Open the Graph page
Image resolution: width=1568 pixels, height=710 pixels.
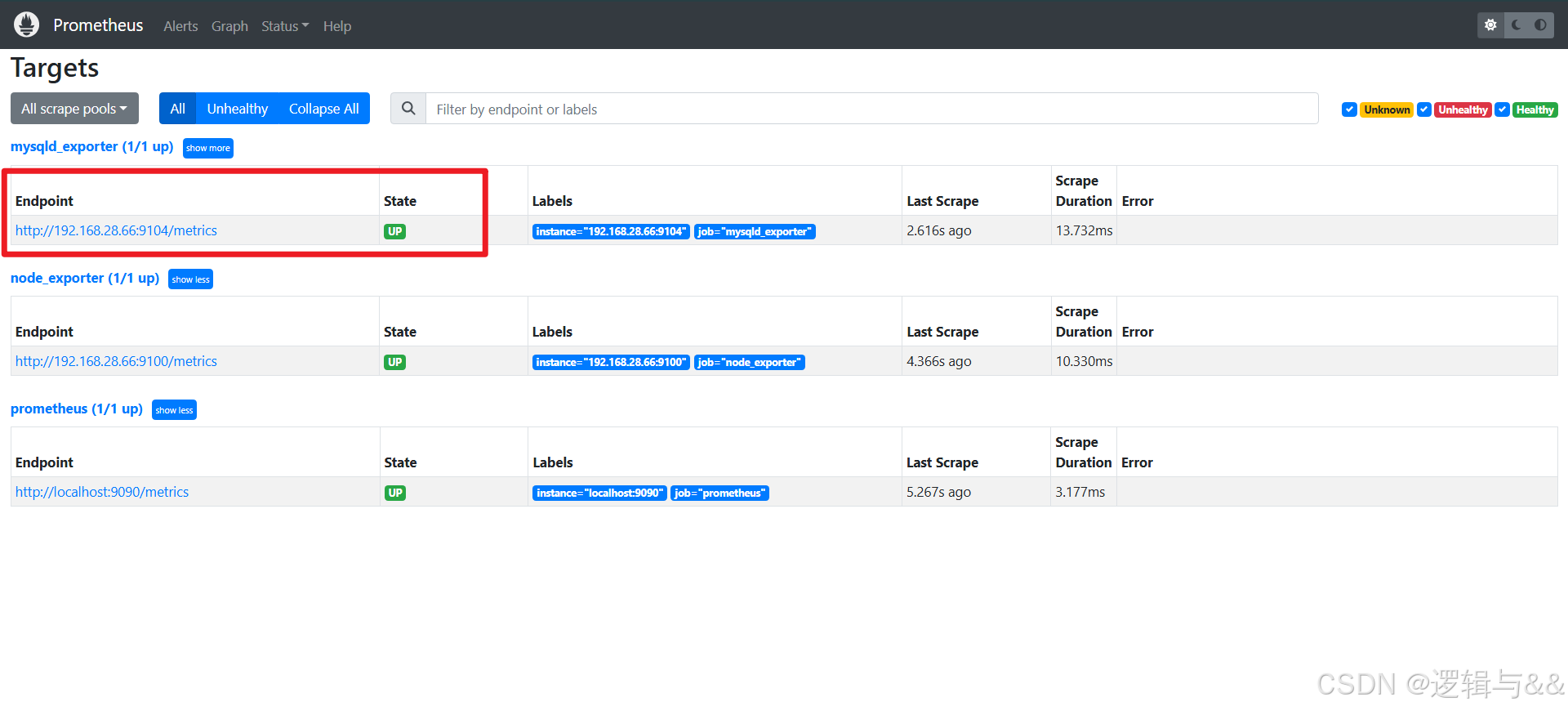(x=229, y=26)
